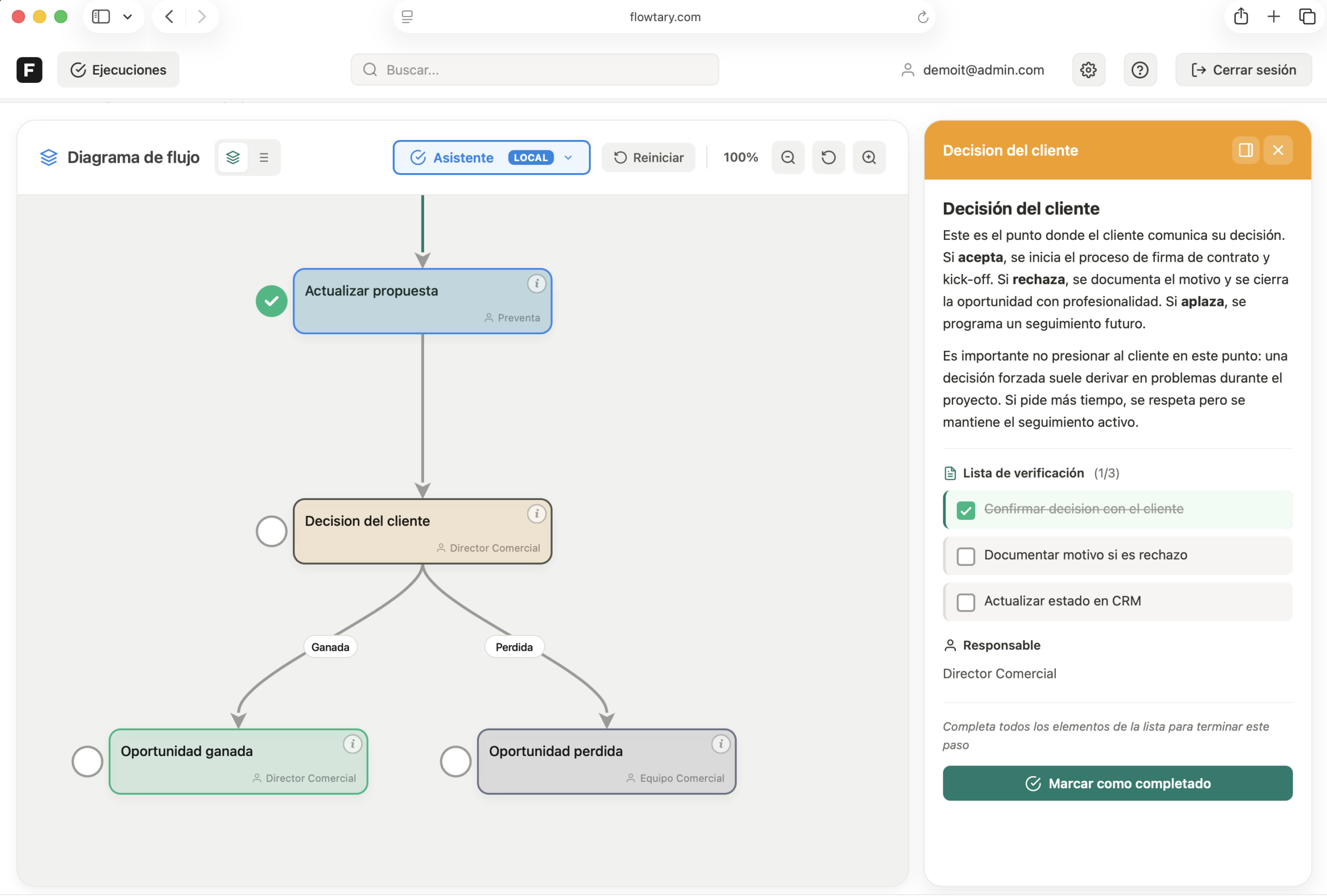Image resolution: width=1327 pixels, height=896 pixels.
Task: Click the info icon on Oportunidad perdida
Action: tap(721, 744)
